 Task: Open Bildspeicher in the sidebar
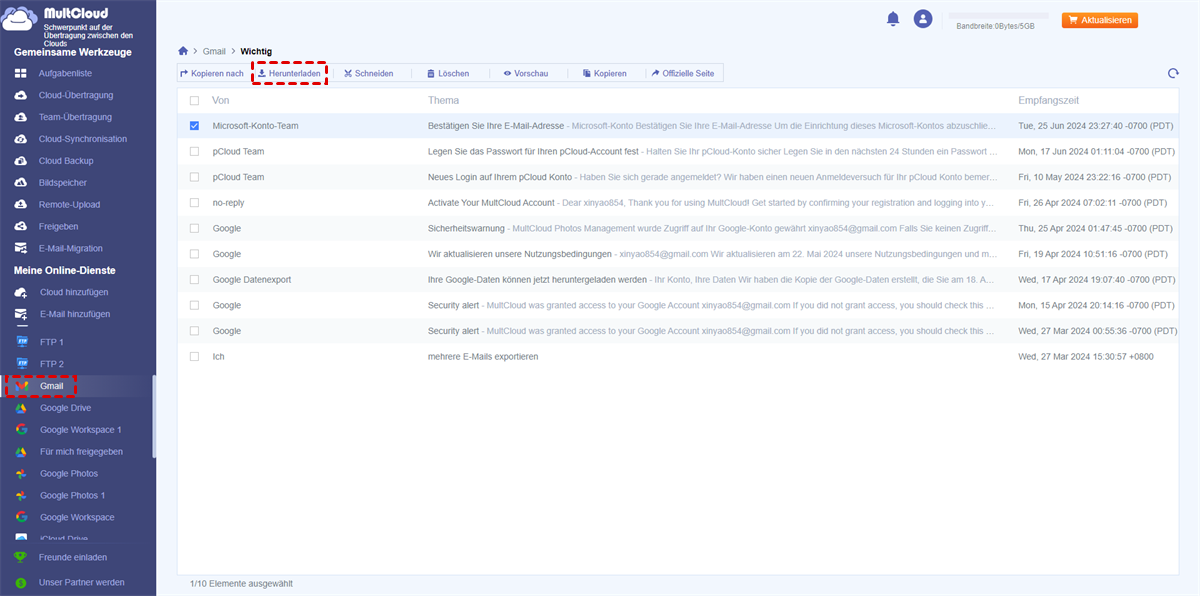[x=63, y=183]
